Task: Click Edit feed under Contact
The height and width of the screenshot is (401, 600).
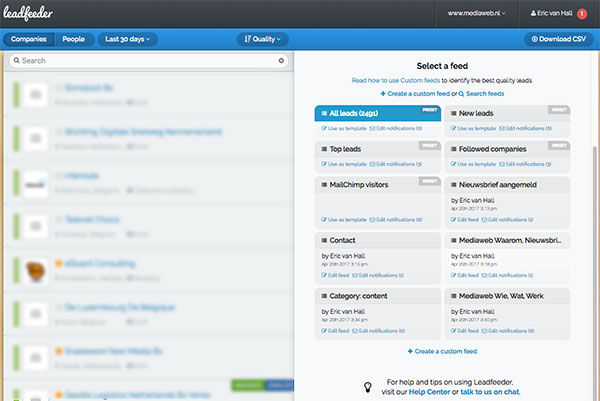Action: coord(336,275)
